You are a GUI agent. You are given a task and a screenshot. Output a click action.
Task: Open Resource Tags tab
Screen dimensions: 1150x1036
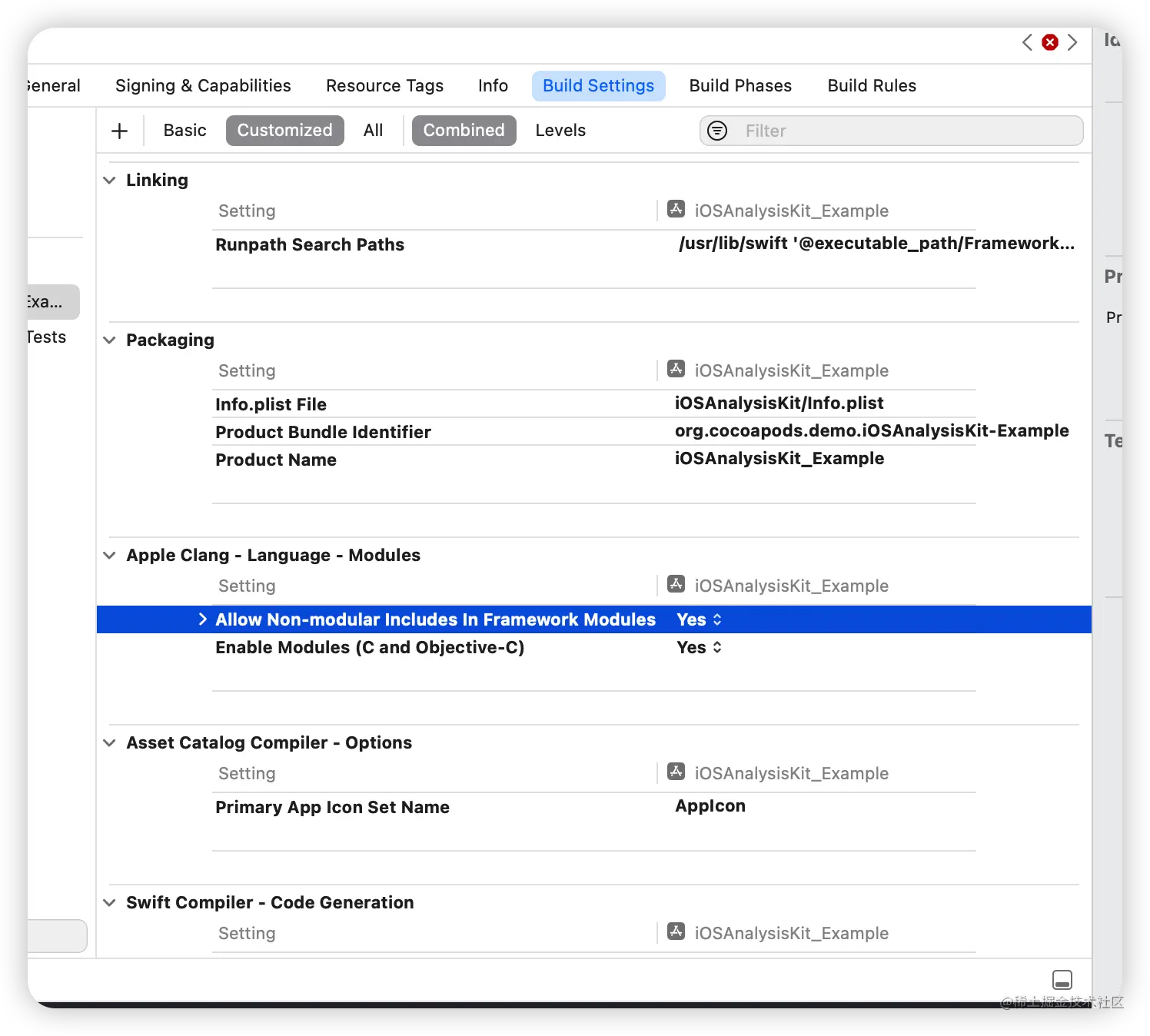click(384, 85)
